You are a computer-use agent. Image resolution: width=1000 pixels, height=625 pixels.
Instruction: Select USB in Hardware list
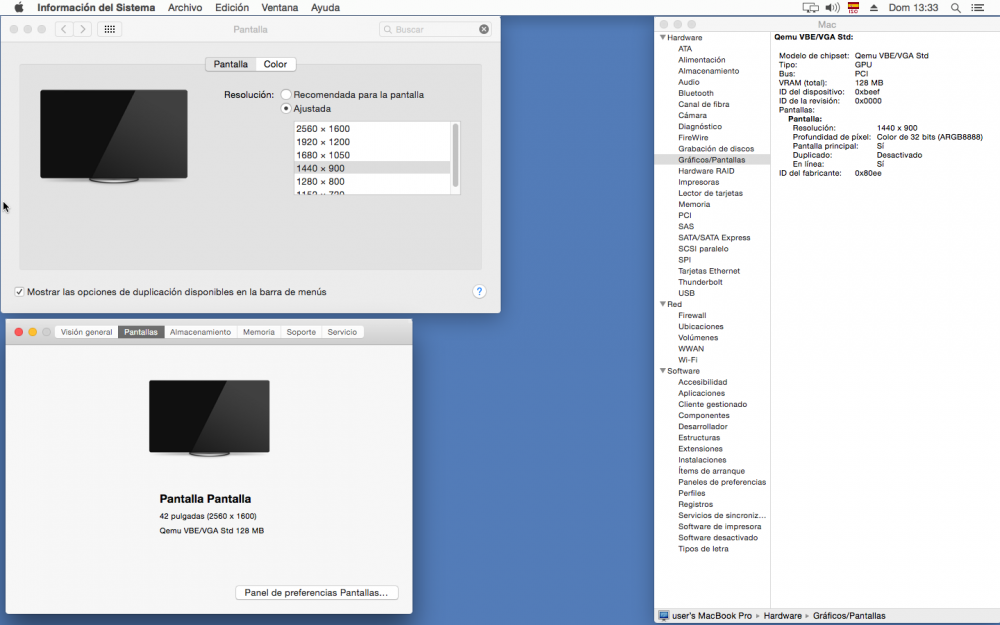point(686,293)
